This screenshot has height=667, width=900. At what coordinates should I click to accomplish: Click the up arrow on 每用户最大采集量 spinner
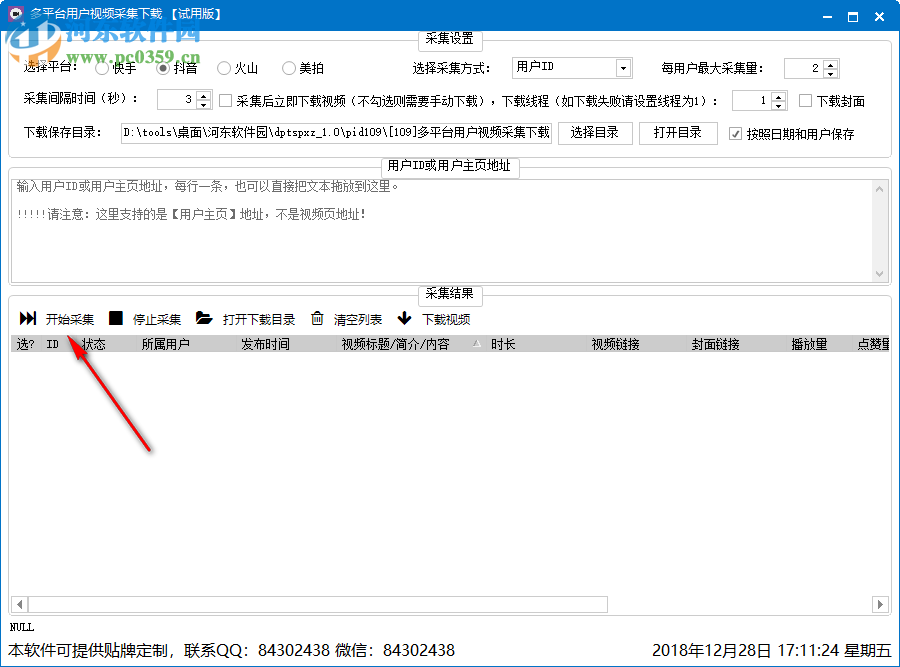click(830, 63)
